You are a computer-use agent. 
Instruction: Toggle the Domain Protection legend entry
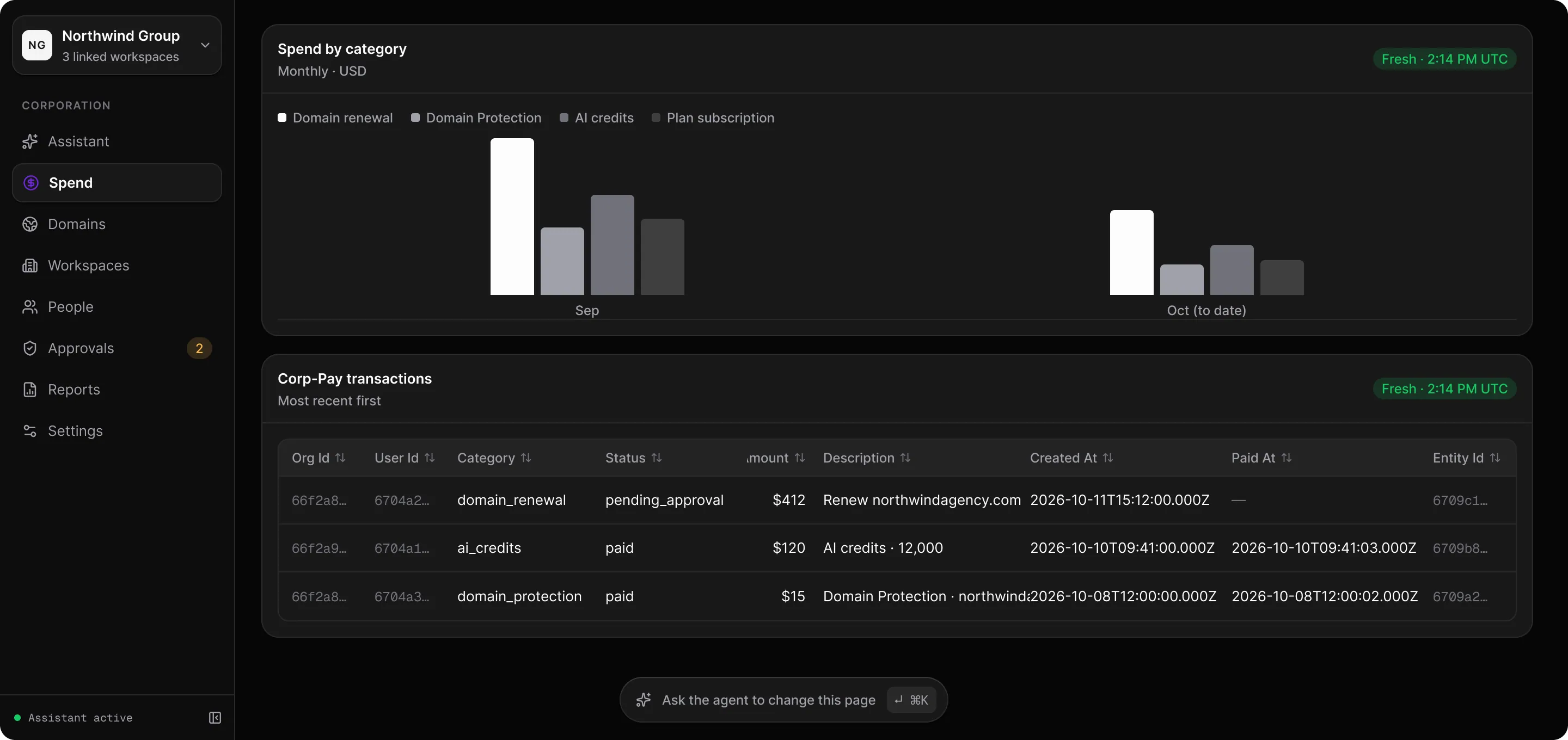coord(476,118)
